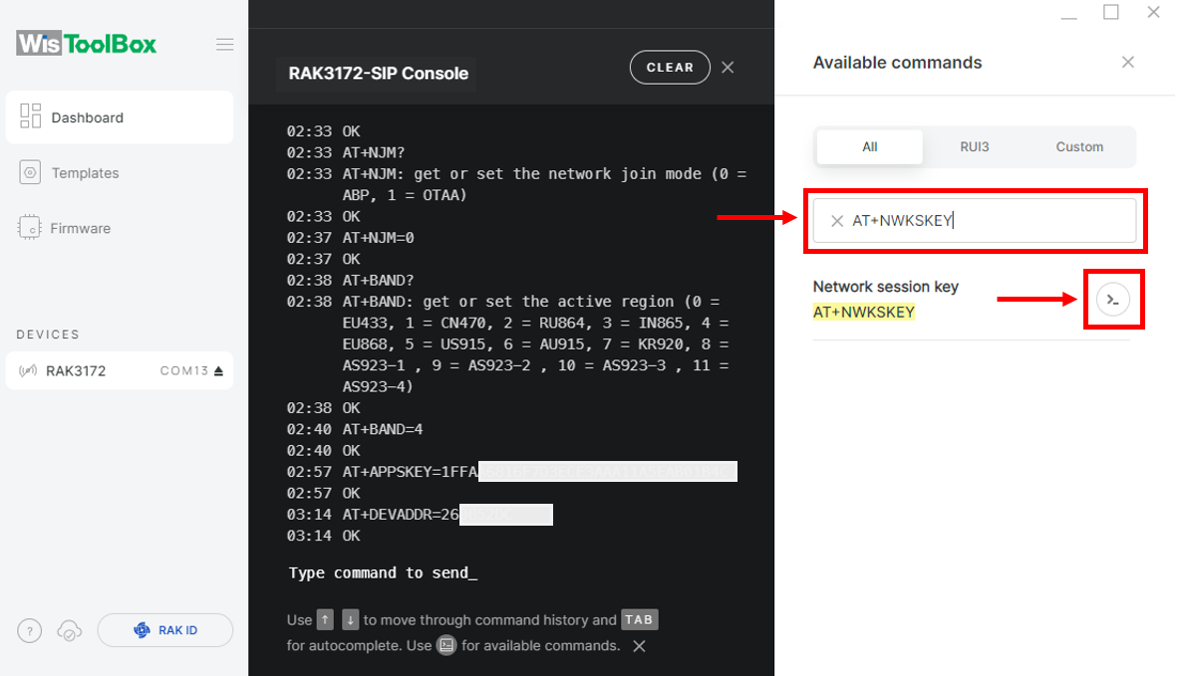Screen dimensions: 1181x676
Task: Click the command search field
Action: coord(975,221)
